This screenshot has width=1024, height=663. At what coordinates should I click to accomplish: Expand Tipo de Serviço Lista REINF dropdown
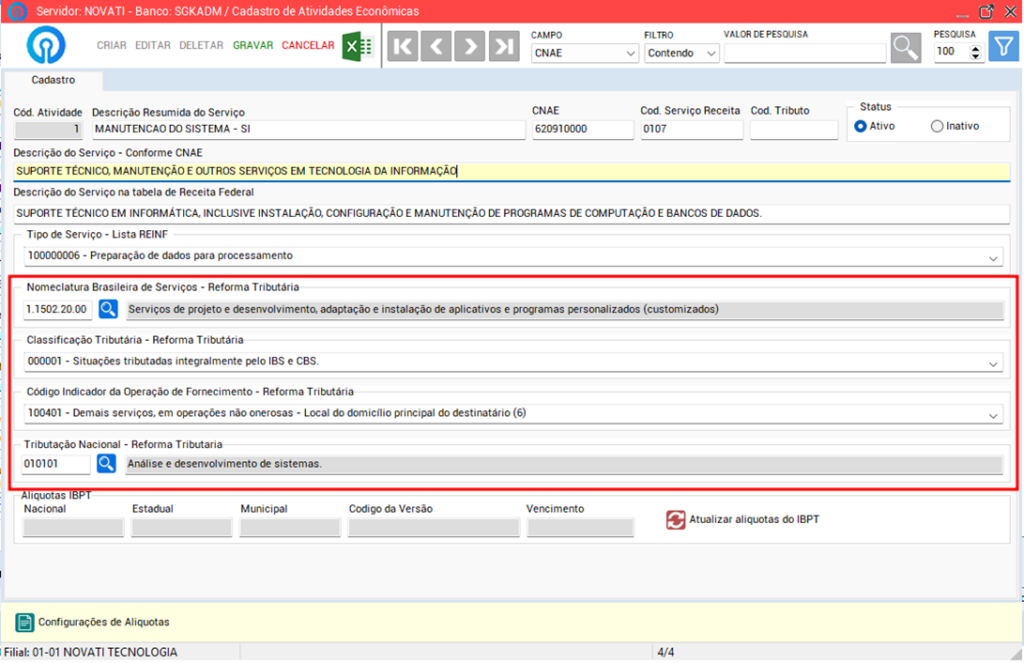click(x=992, y=256)
